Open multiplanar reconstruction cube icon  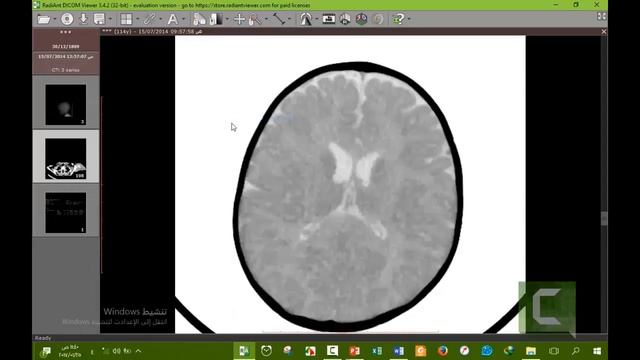coord(345,19)
